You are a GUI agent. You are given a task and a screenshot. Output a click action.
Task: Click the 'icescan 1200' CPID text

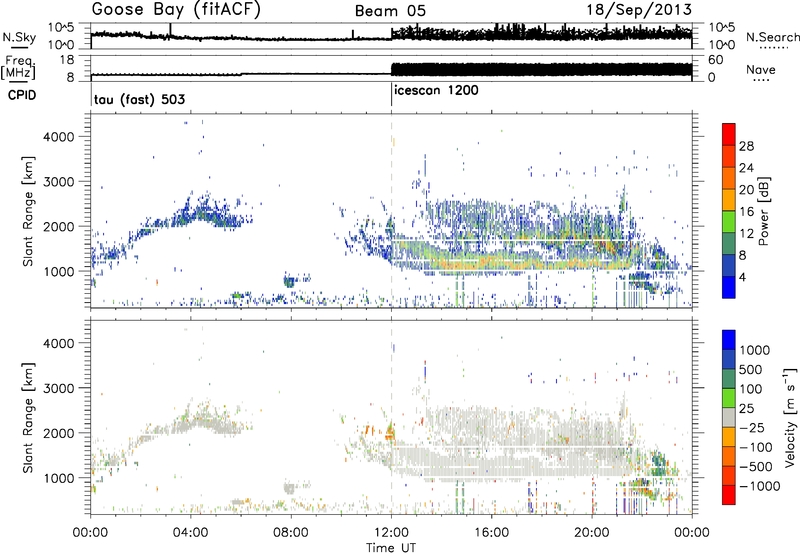point(436,91)
